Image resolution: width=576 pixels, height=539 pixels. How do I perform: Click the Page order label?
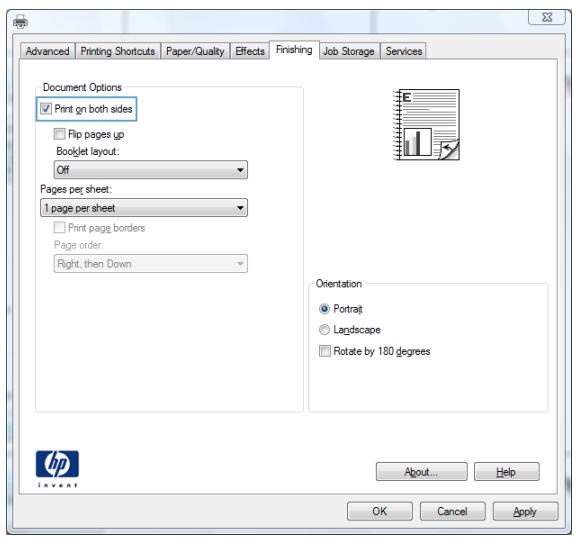[79, 245]
